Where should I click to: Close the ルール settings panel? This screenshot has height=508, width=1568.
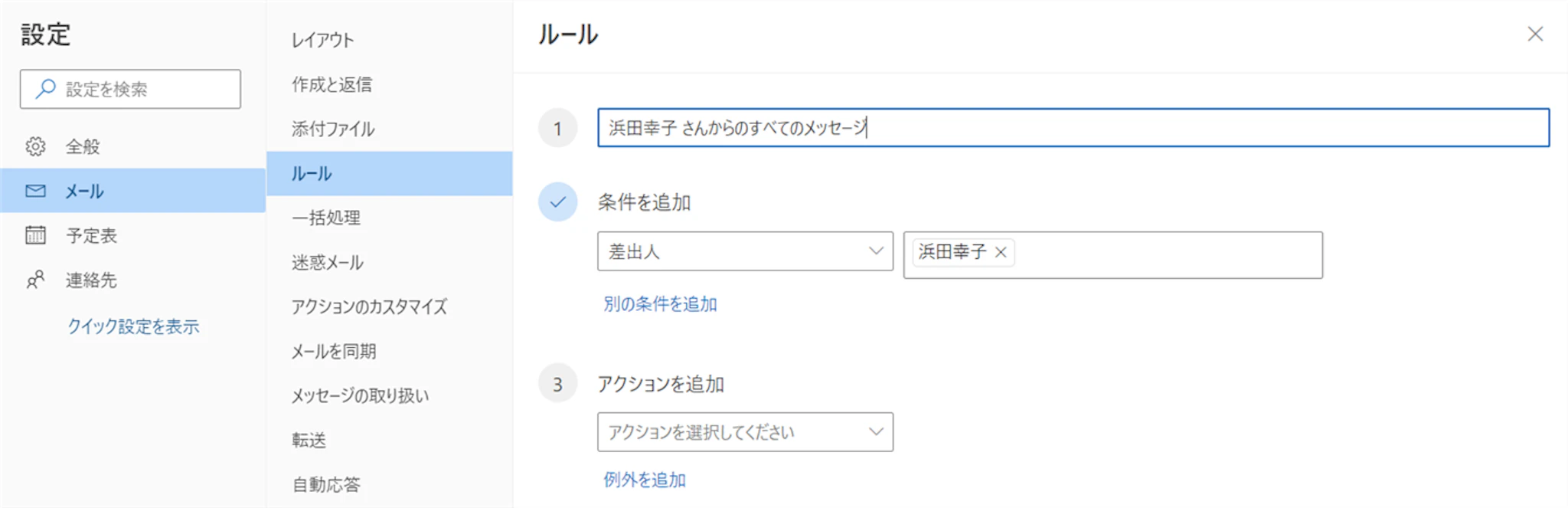pyautogui.click(x=1535, y=34)
